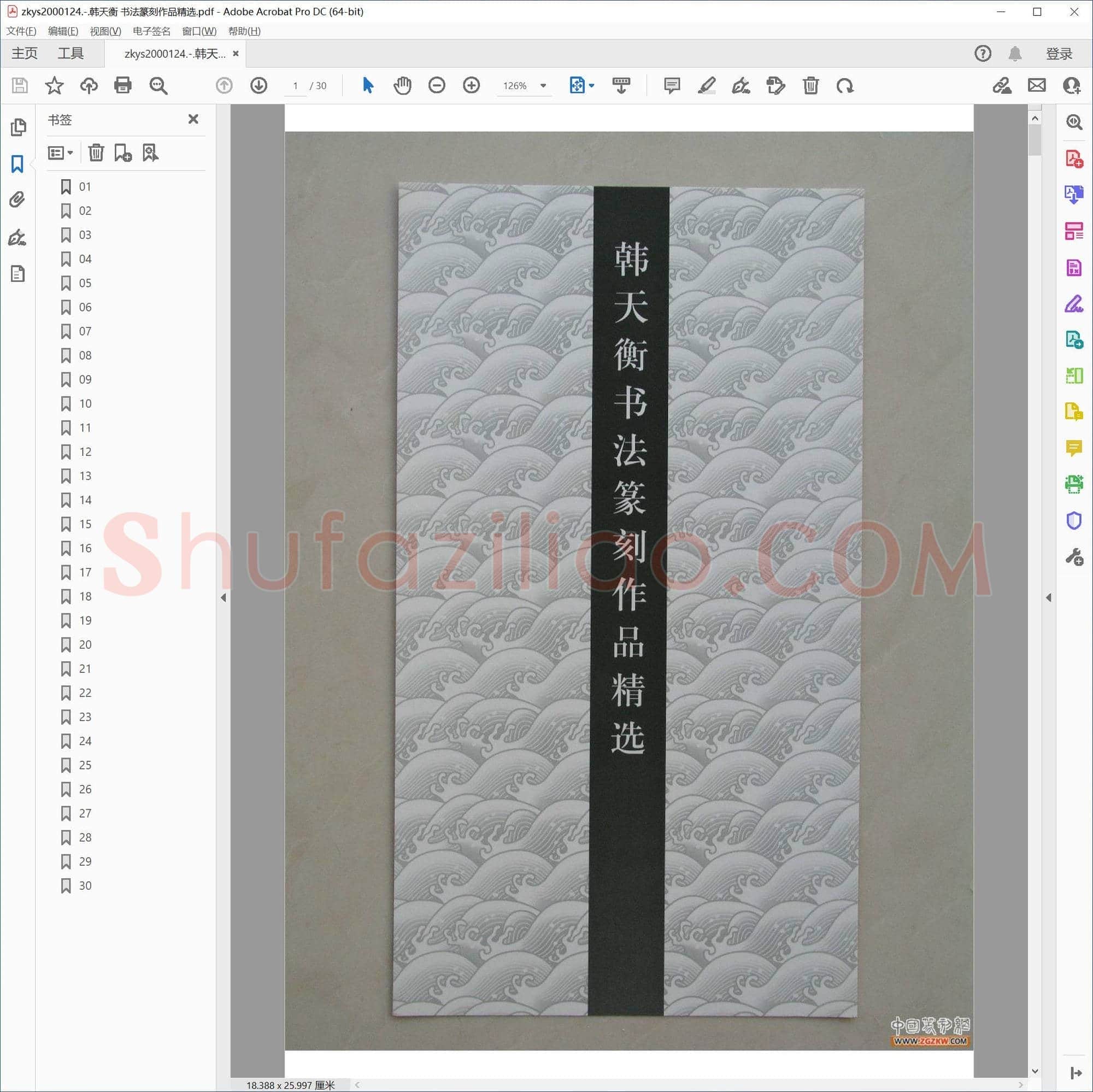Close the 书签 bookmarks panel
The height and width of the screenshot is (1092, 1093).
pos(193,119)
